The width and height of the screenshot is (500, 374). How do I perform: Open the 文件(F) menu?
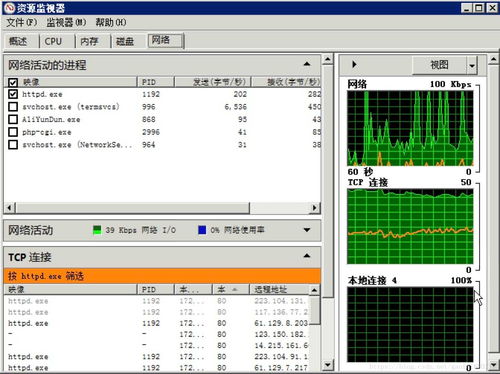coord(22,22)
